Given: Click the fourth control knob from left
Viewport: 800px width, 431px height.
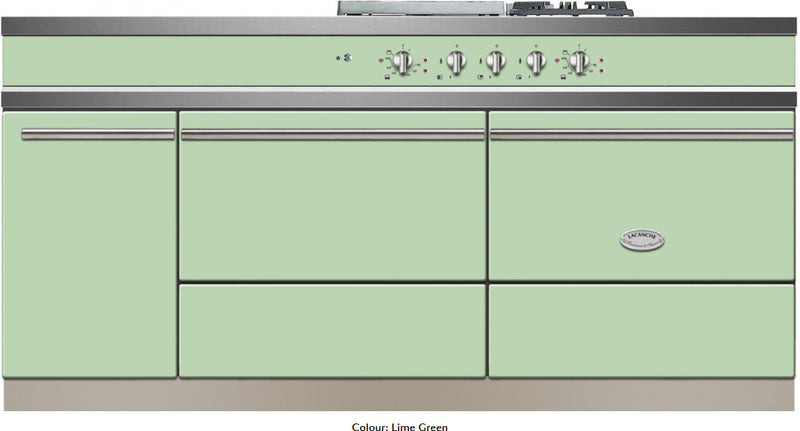Looking at the screenshot, I should click(536, 62).
